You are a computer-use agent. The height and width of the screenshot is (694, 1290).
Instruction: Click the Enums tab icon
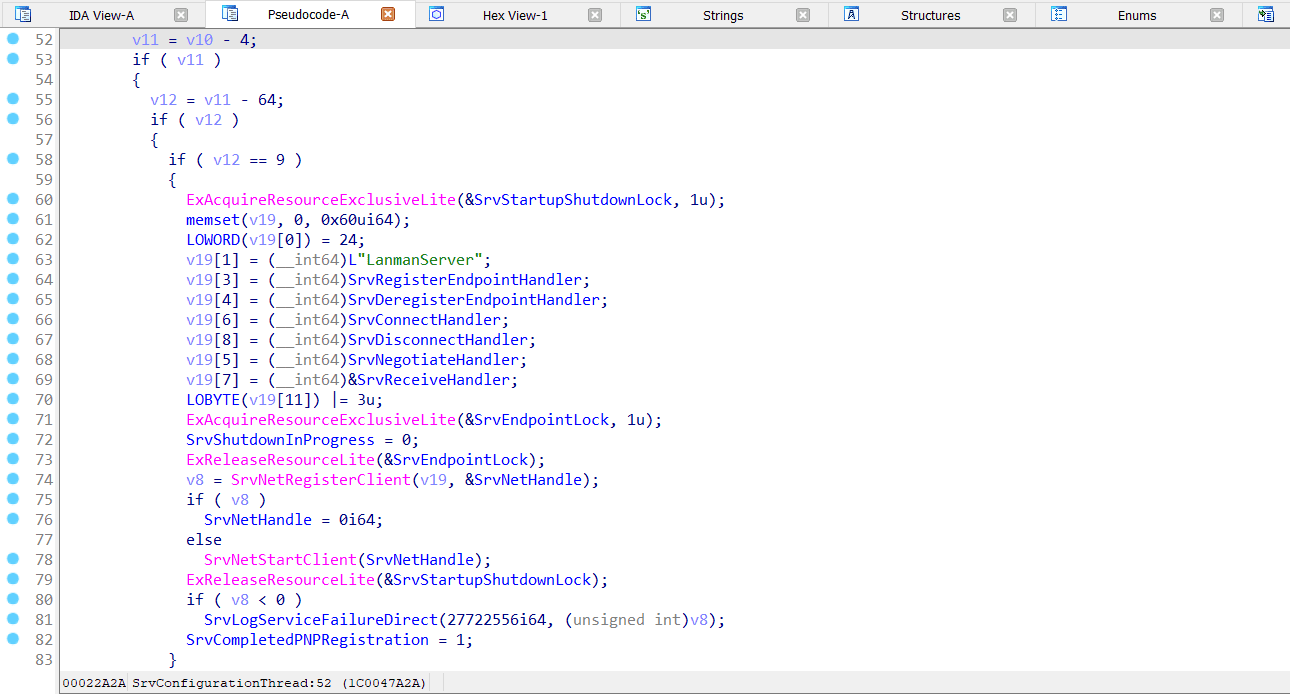(x=1059, y=15)
